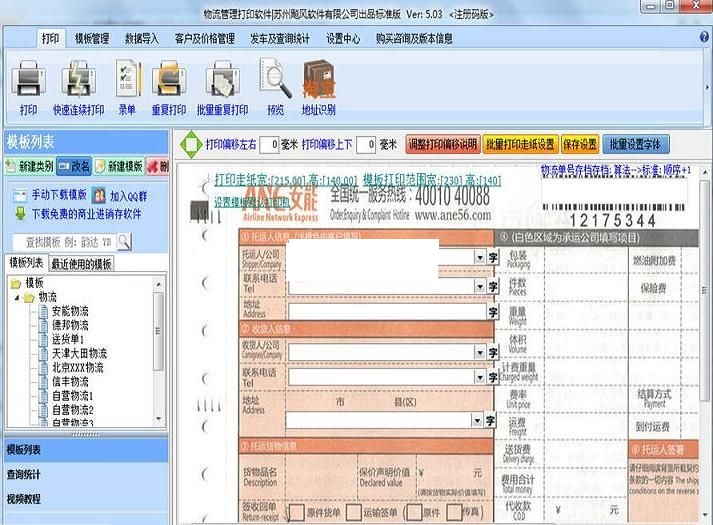This screenshot has height=525, width=713.
Task: Open the 数据导入 tab
Action: pos(142,39)
